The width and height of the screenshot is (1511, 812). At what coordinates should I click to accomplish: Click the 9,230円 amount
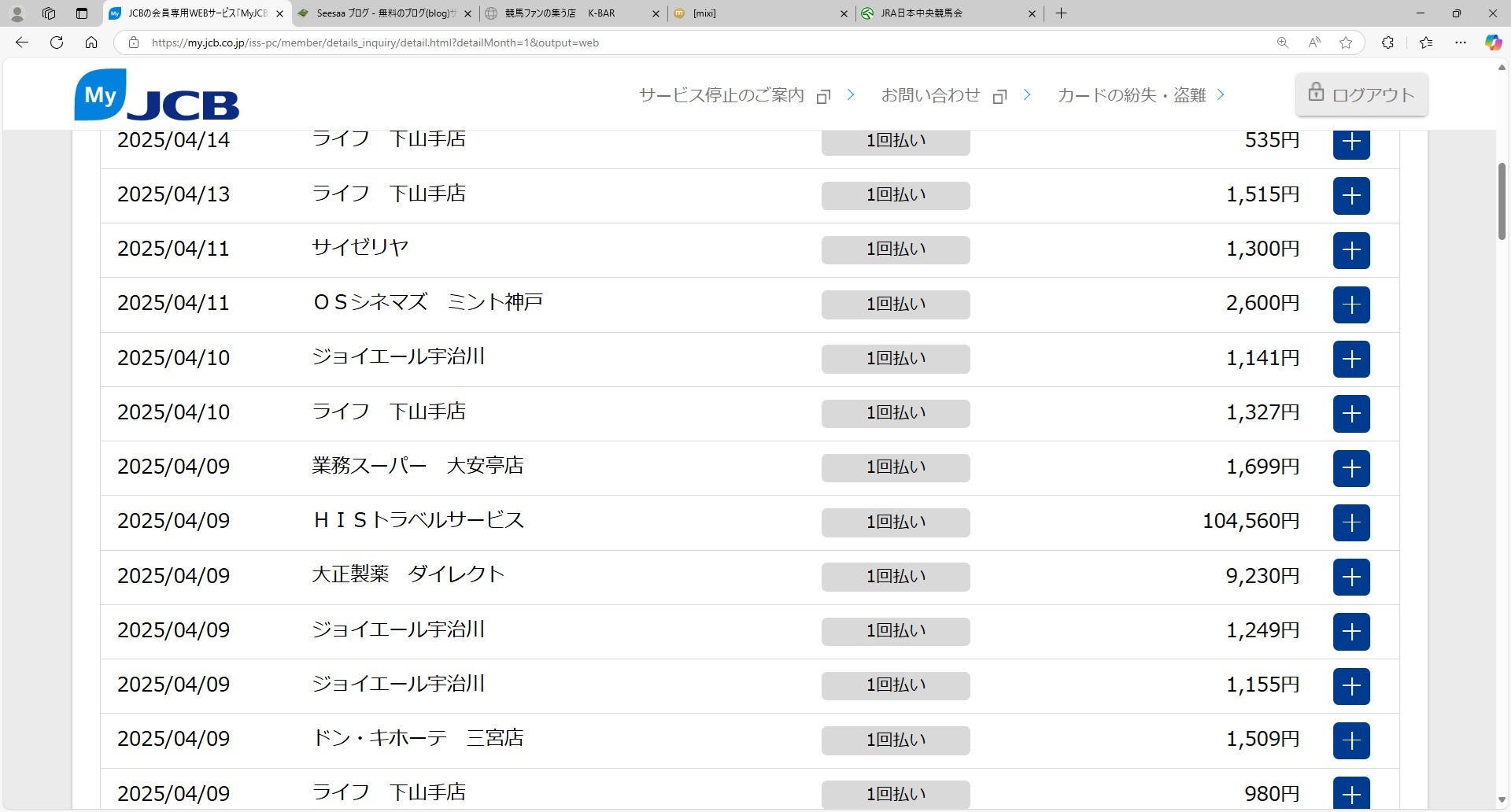(1262, 576)
